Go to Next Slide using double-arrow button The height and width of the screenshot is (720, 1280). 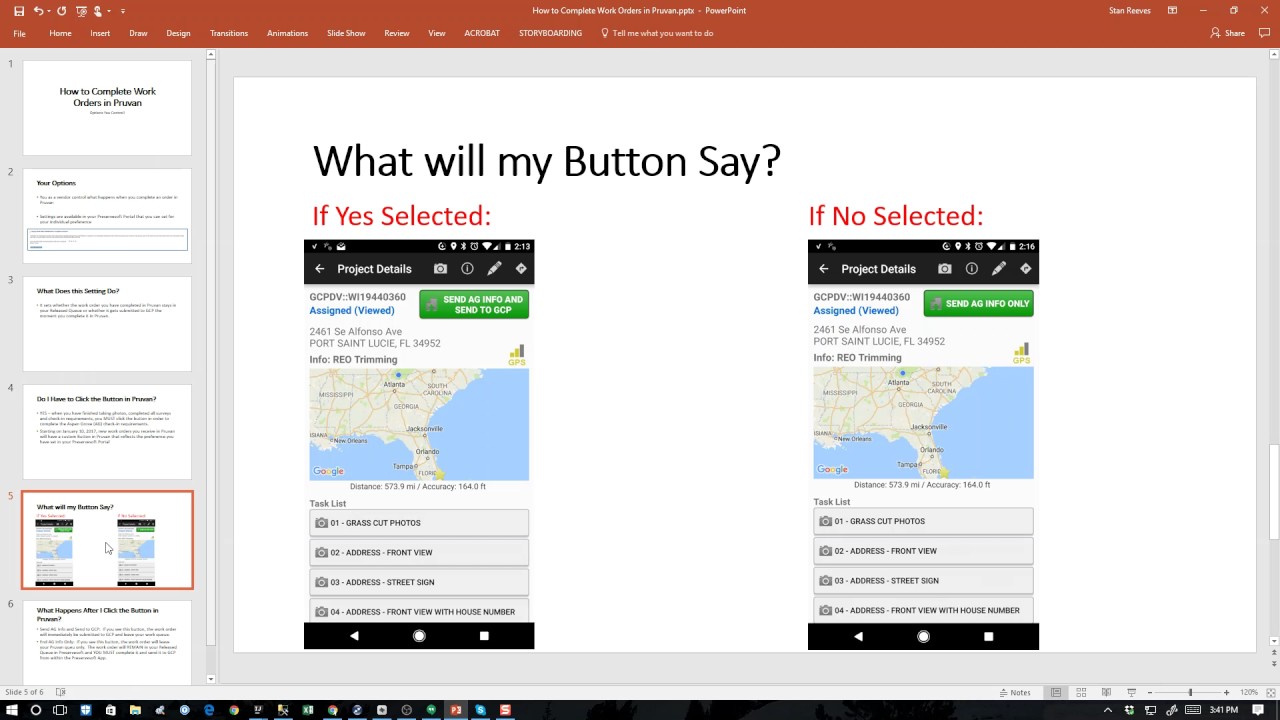(x=1274, y=666)
